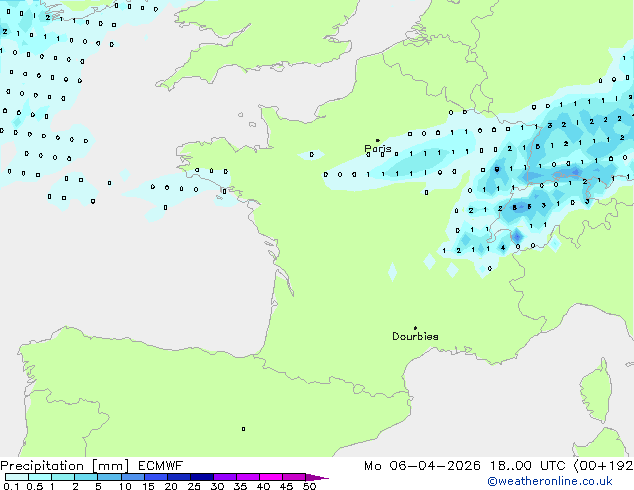Open the weatheronline.co.uk copyright link

pos(550,481)
